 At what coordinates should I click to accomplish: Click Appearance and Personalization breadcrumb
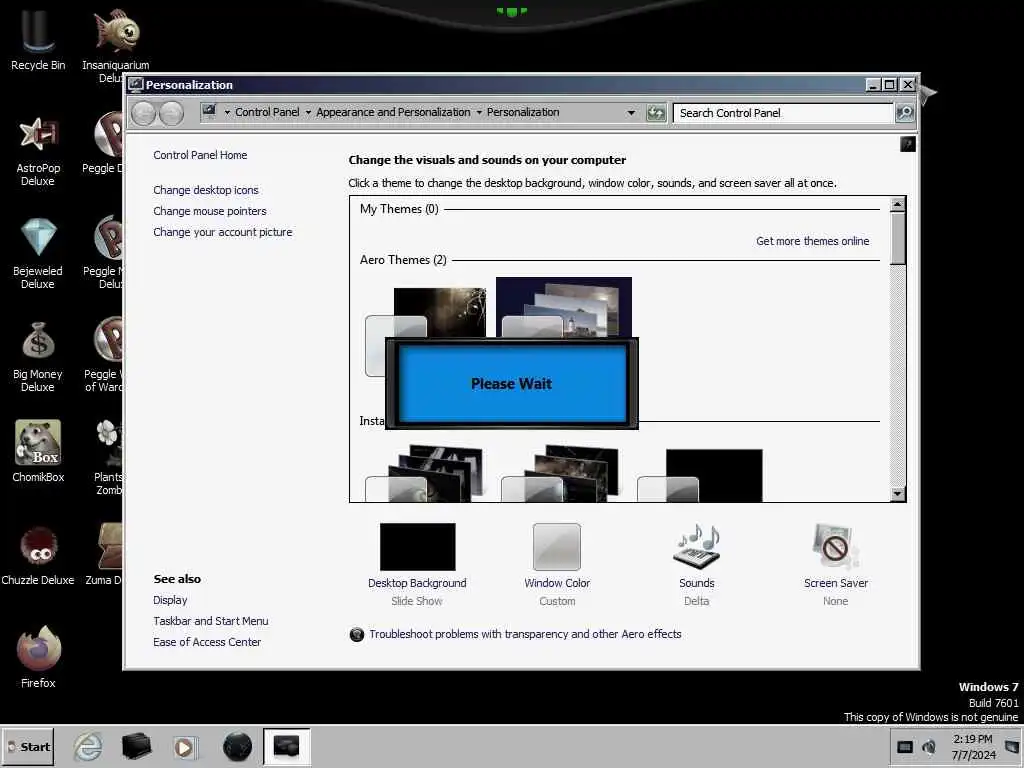point(393,112)
